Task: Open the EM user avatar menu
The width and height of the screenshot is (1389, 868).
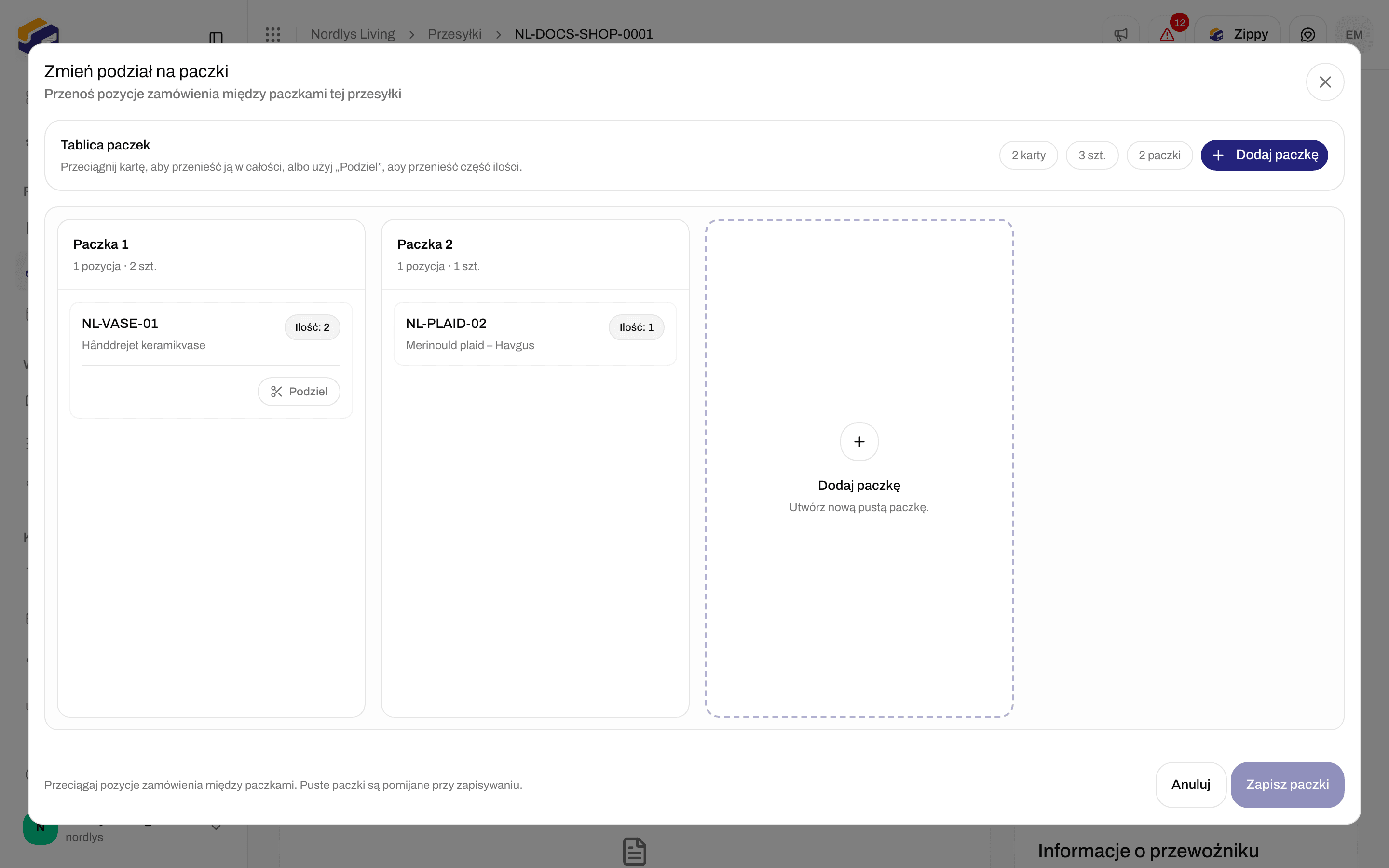Action: tap(1354, 34)
